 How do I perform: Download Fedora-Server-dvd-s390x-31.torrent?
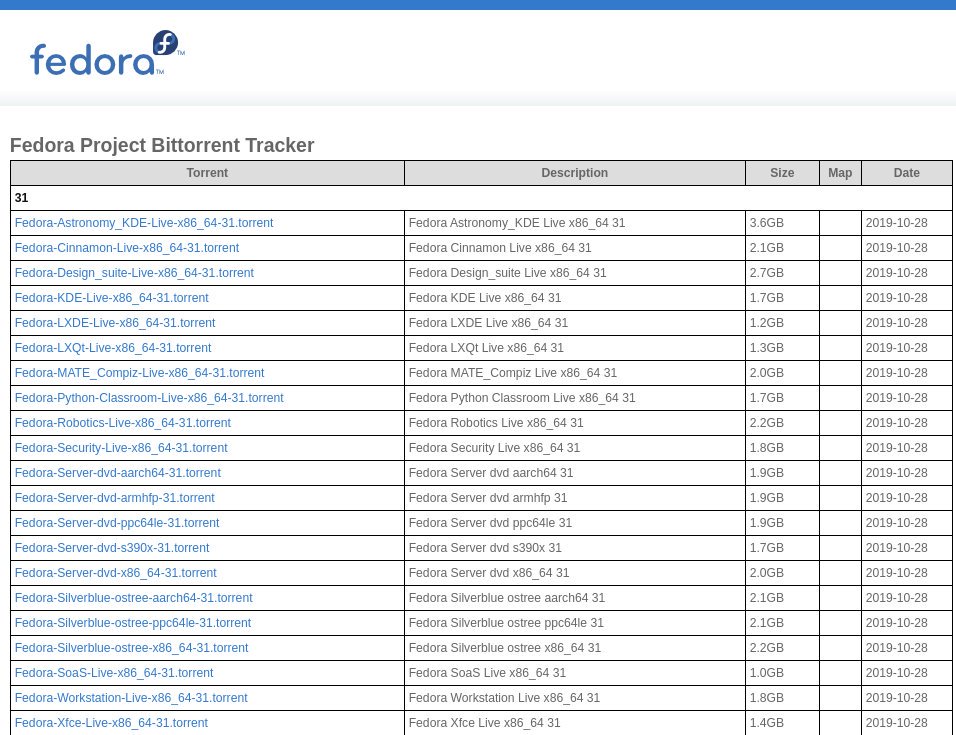pos(112,548)
